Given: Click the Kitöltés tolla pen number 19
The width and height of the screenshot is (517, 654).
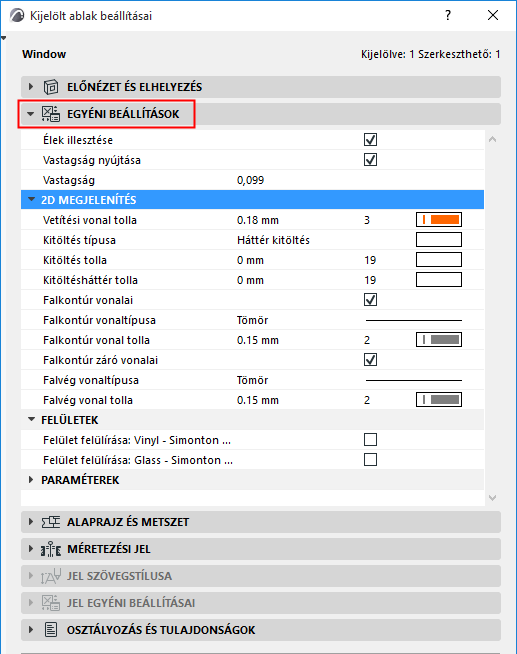Looking at the screenshot, I should click(x=370, y=260).
